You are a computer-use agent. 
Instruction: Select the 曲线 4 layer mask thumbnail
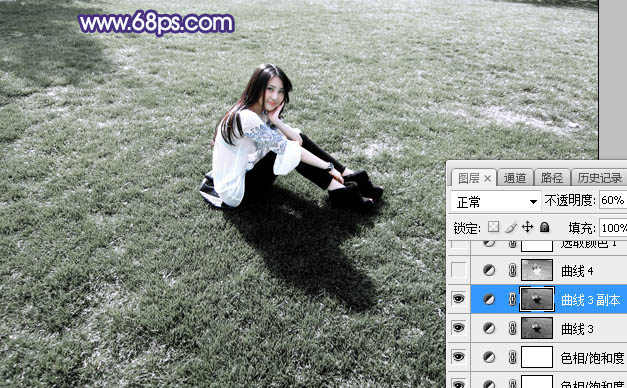tap(537, 270)
